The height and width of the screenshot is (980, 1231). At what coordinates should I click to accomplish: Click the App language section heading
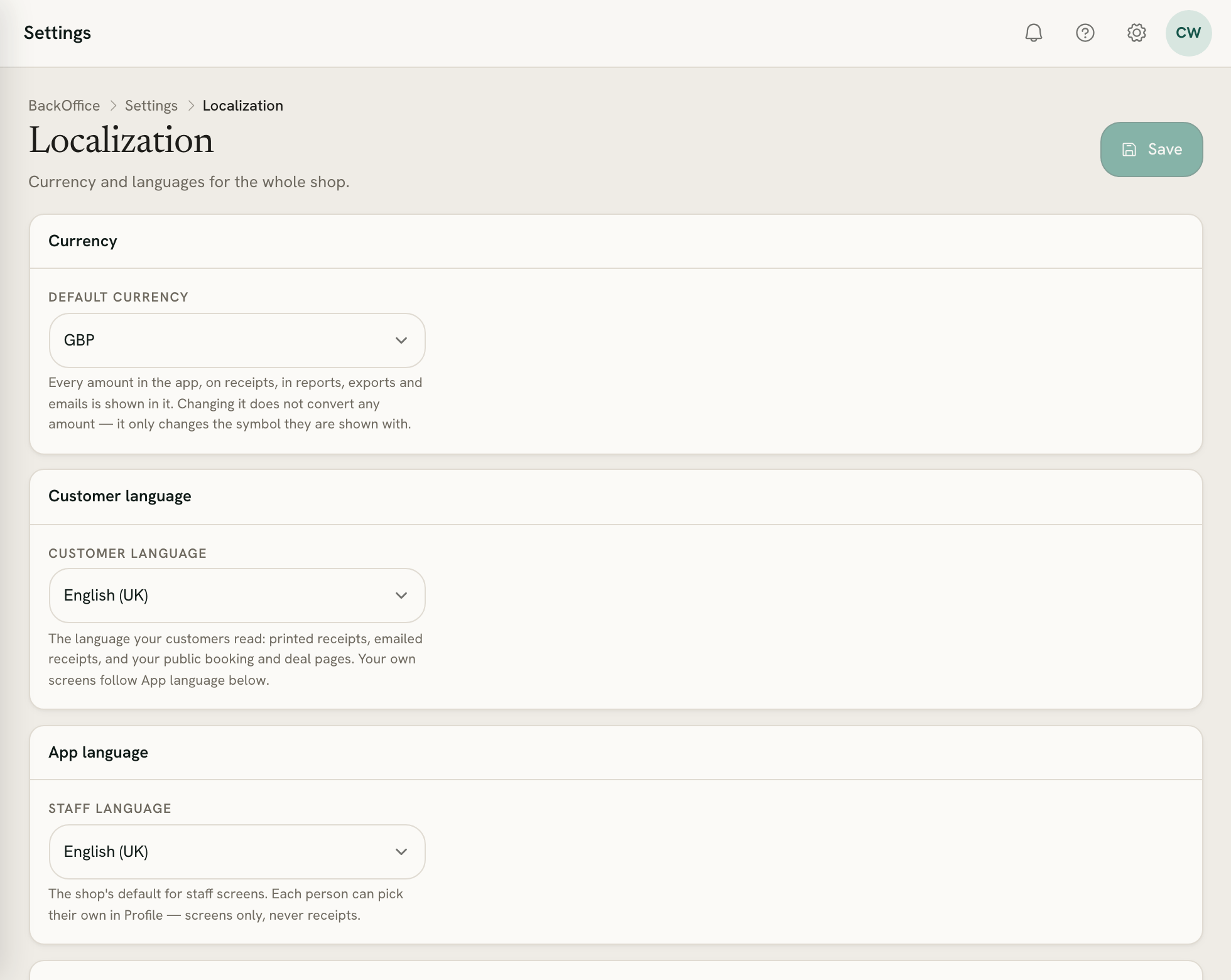click(98, 753)
